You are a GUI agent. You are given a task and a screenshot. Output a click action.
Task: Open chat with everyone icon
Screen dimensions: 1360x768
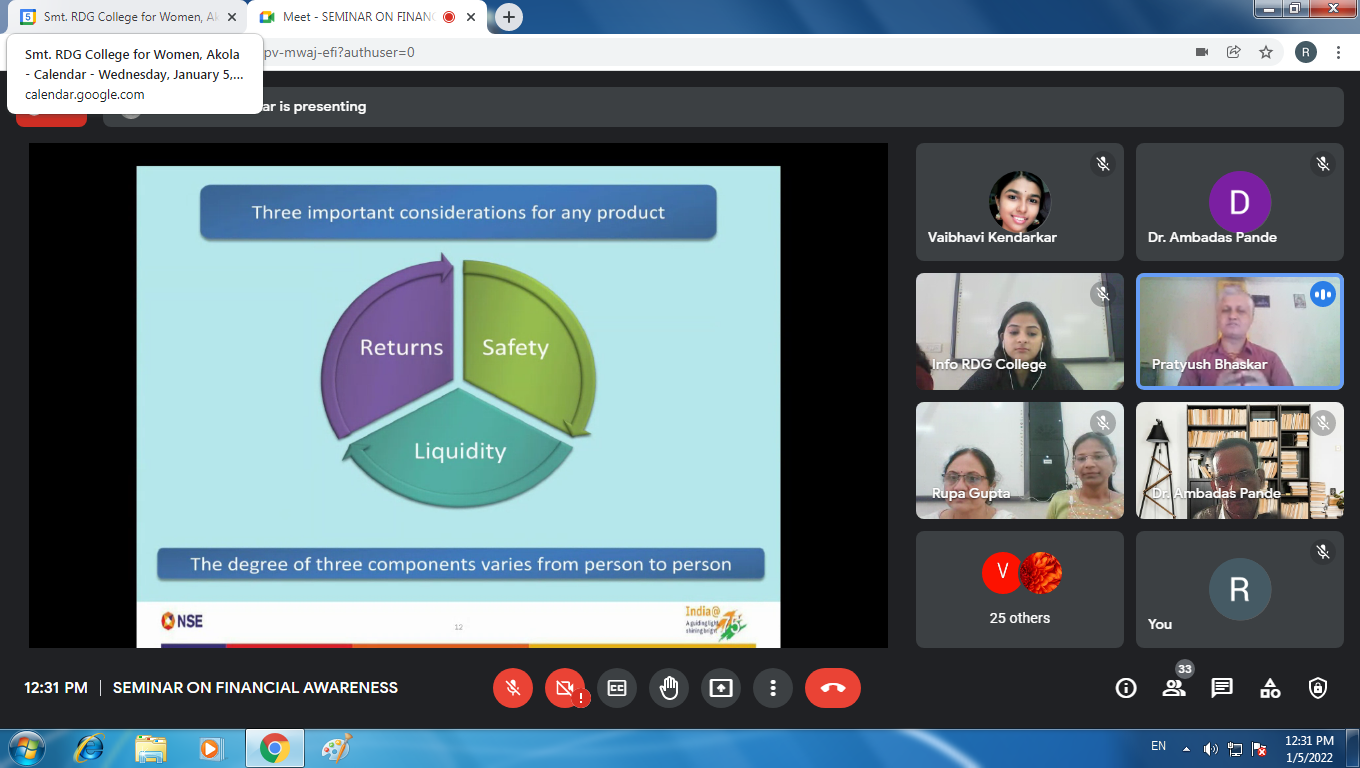tap(1222, 688)
